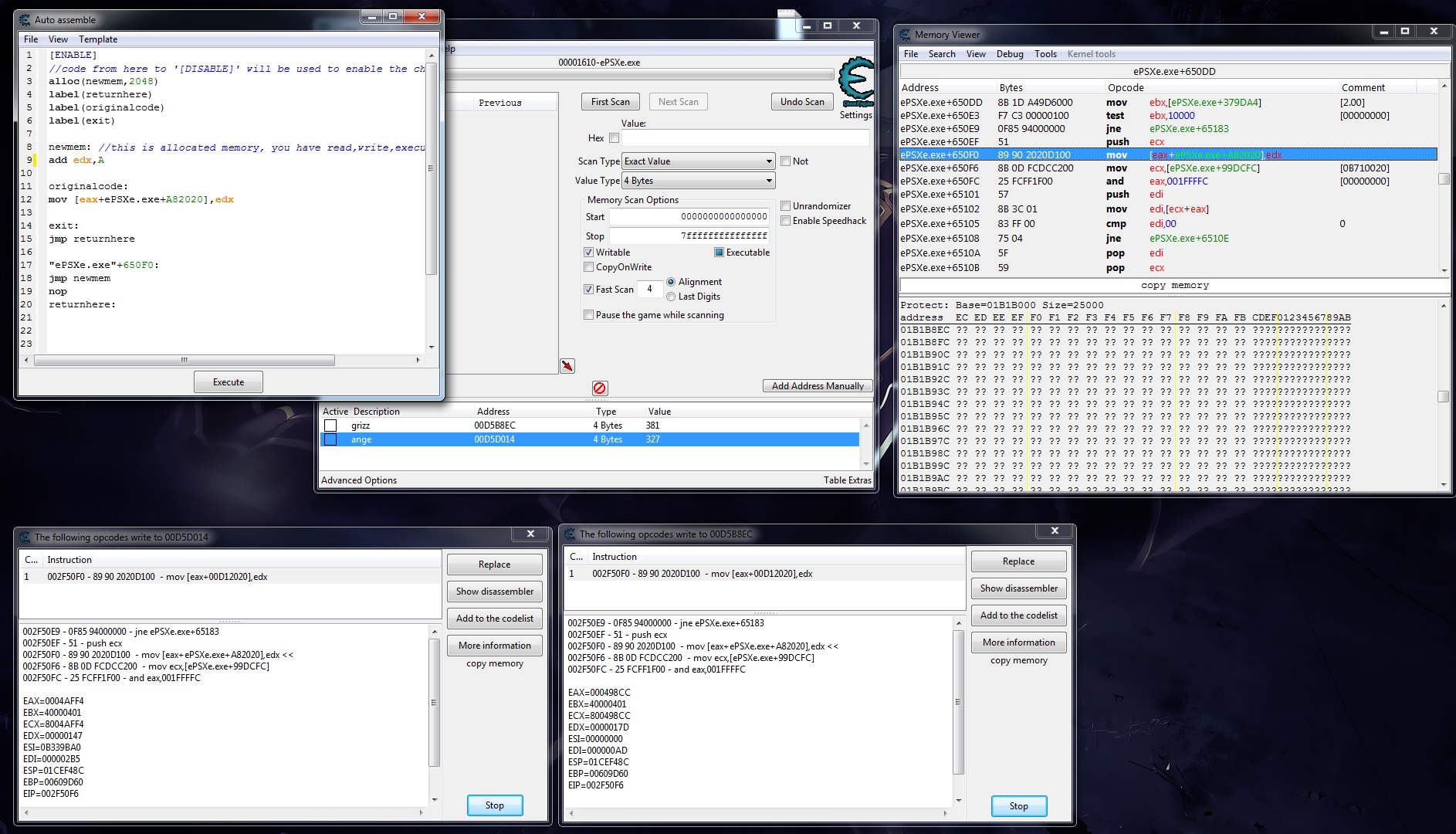Viewport: 1456px width, 834px height.
Task: Click Add to the codelist in 00D5D014 window
Action: [495, 619]
